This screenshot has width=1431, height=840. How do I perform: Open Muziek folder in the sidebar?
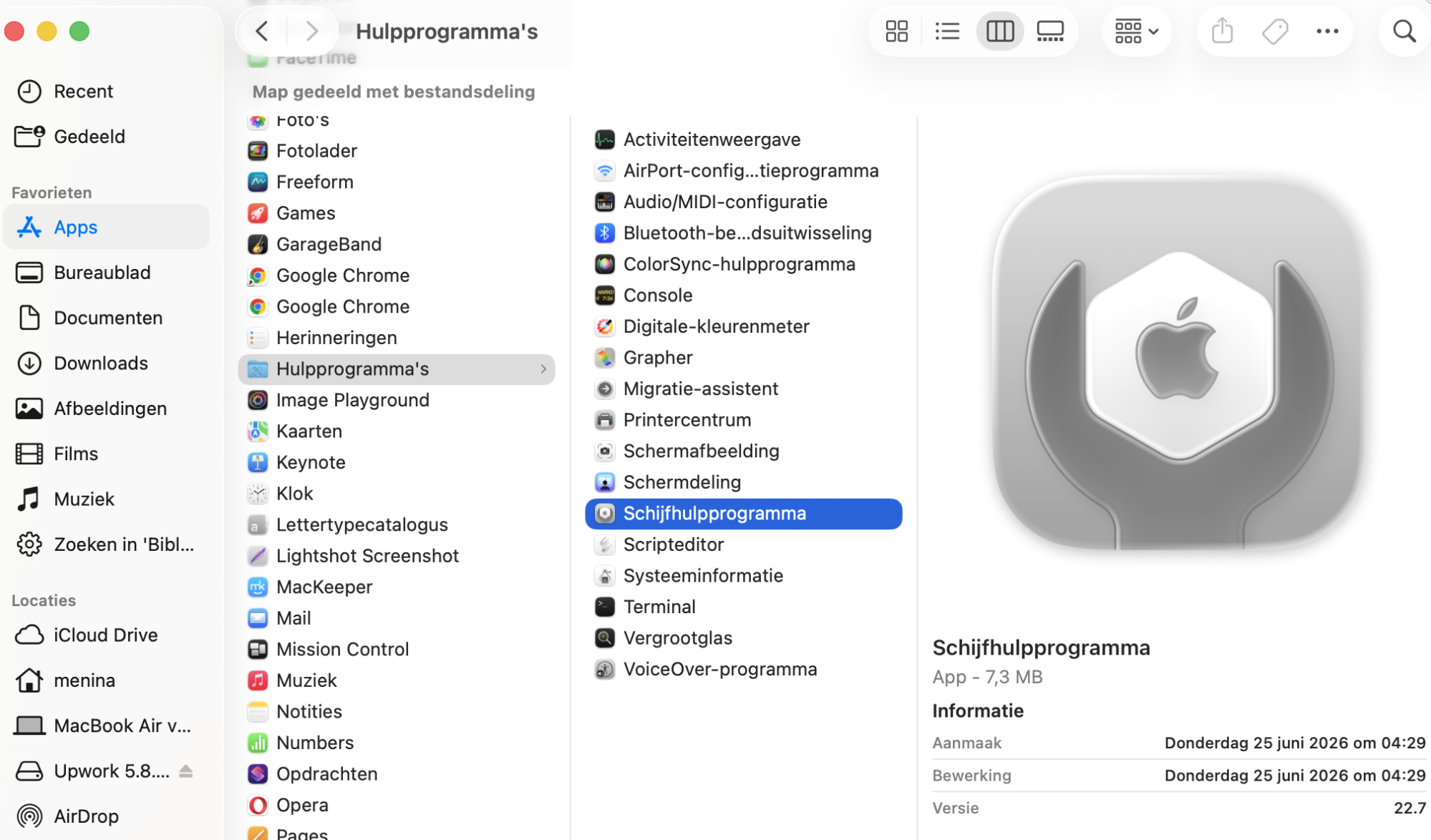pyautogui.click(x=107, y=499)
